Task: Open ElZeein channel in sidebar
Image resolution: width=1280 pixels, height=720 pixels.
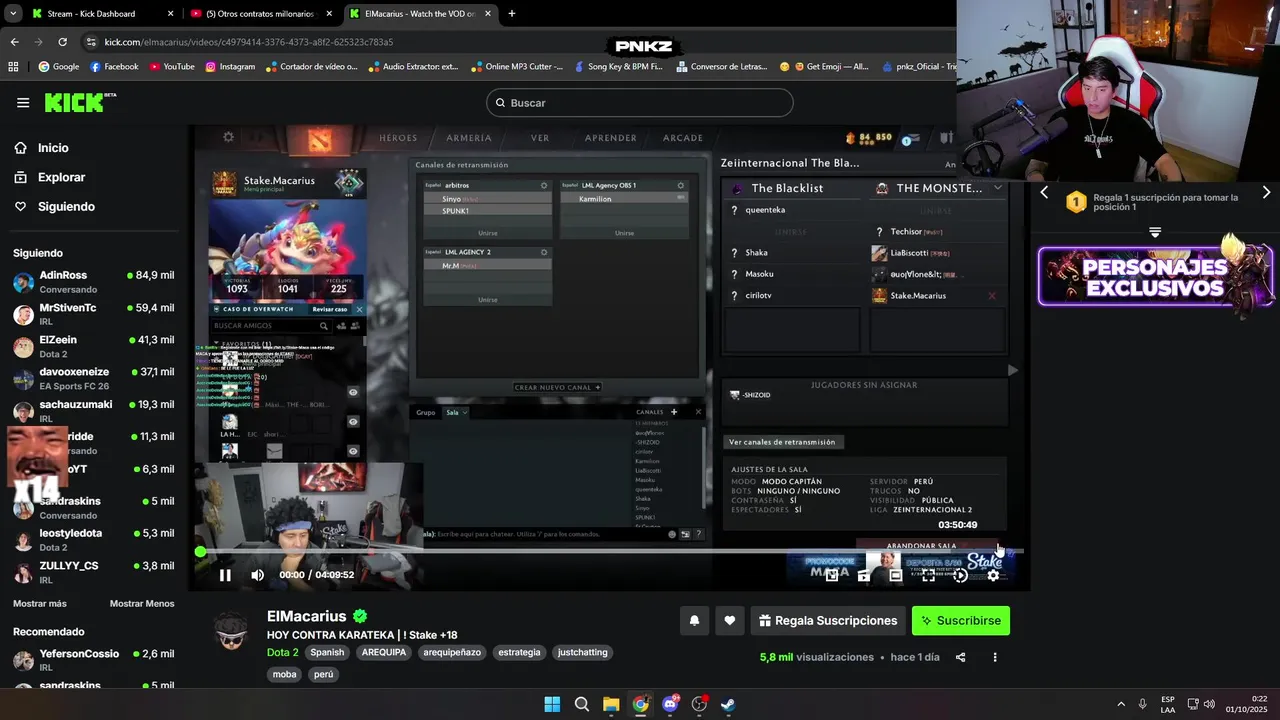Action: 93,346
